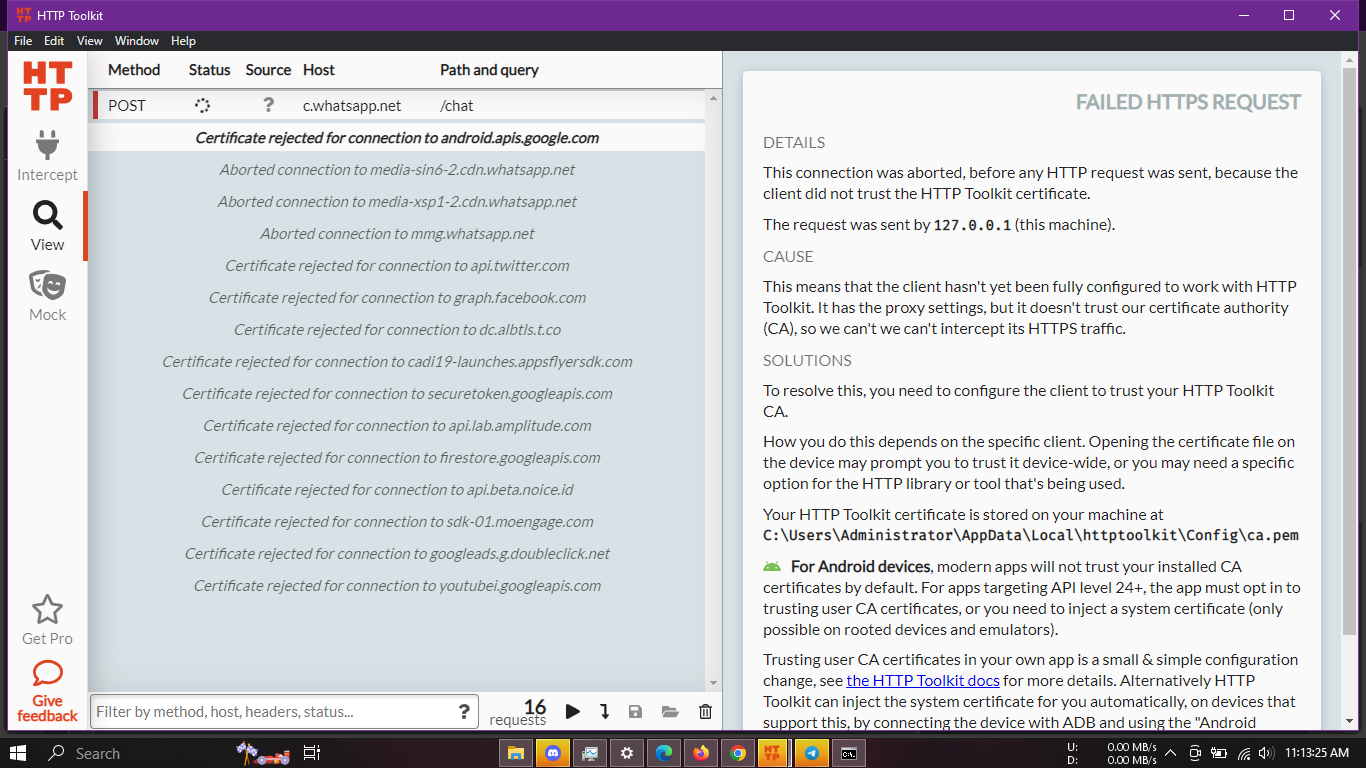This screenshot has width=1366, height=768.
Task: Select aborted connection to media-sin6-2.cdn.whatsapp.net
Action: click(x=397, y=170)
